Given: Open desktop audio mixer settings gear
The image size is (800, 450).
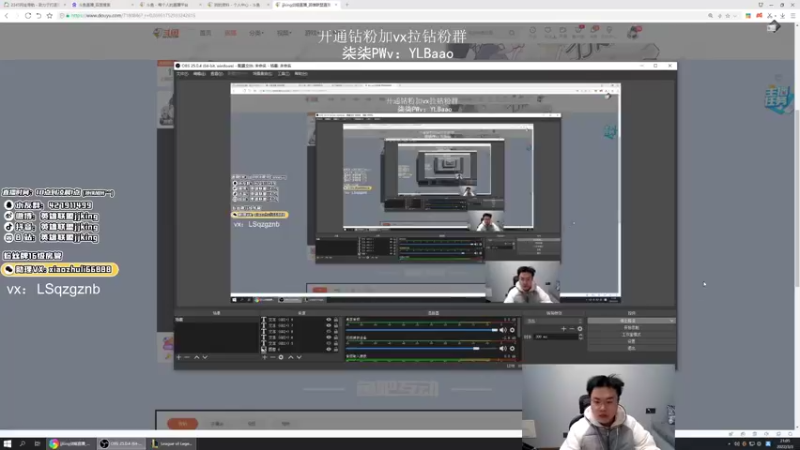Looking at the screenshot, I should [512, 330].
